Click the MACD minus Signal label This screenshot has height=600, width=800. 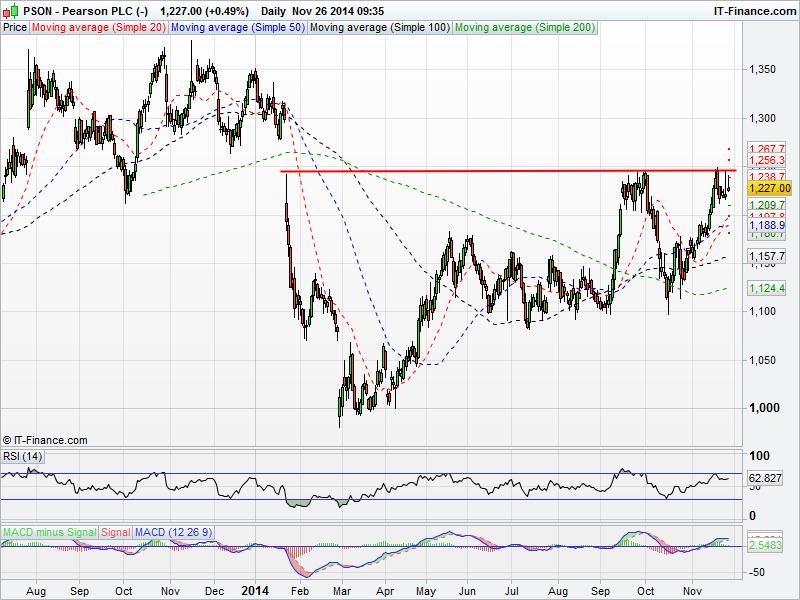[x=49, y=532]
